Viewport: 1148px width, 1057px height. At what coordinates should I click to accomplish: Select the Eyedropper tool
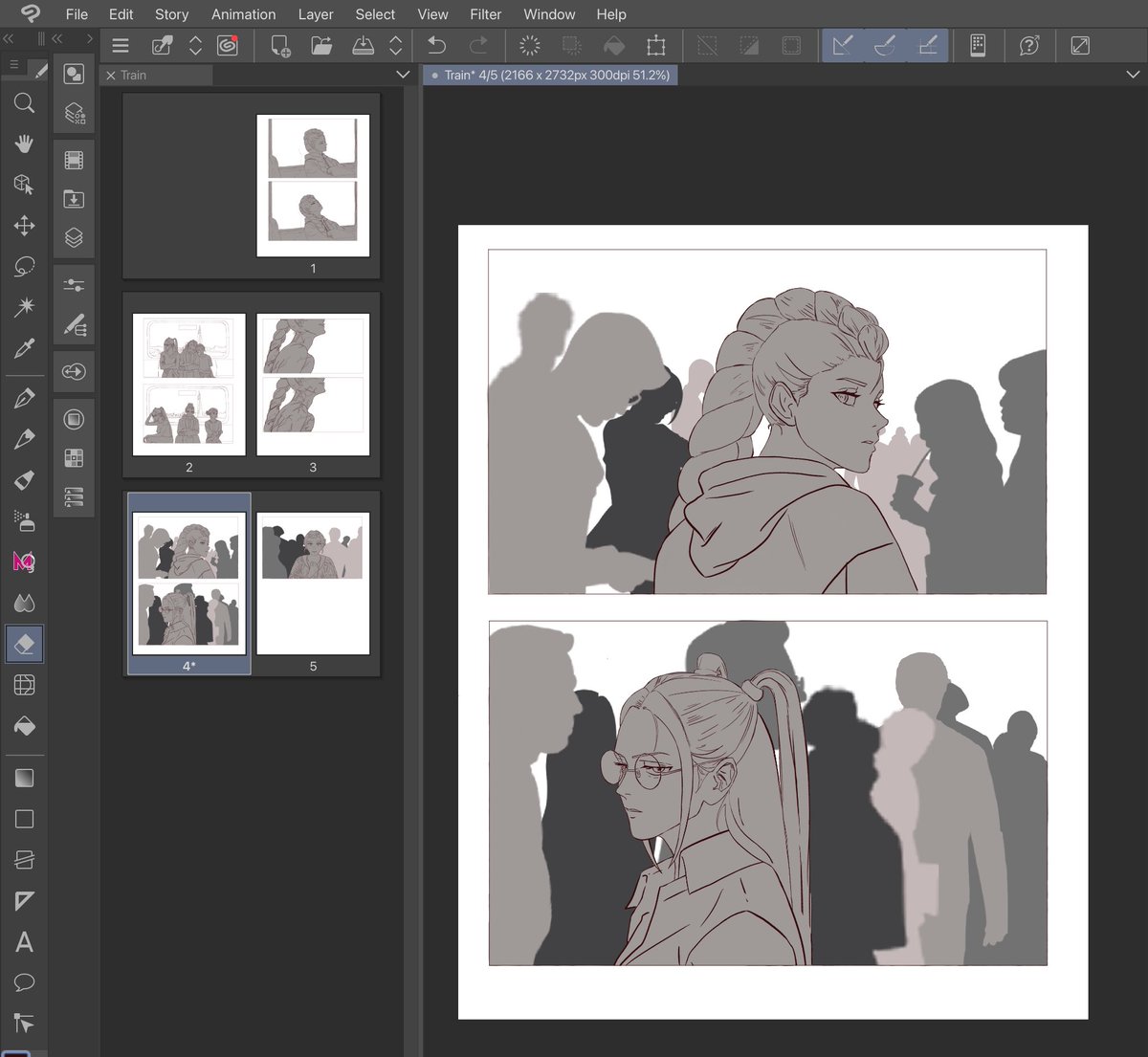pos(24,349)
